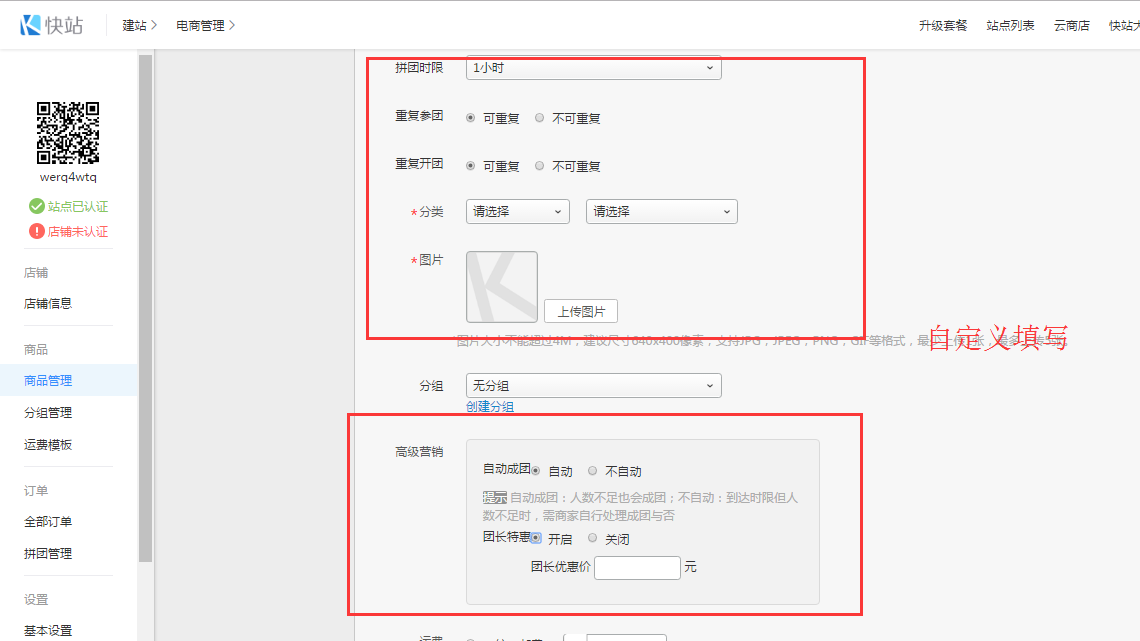Select 可重复 for 重复开团

[471, 166]
